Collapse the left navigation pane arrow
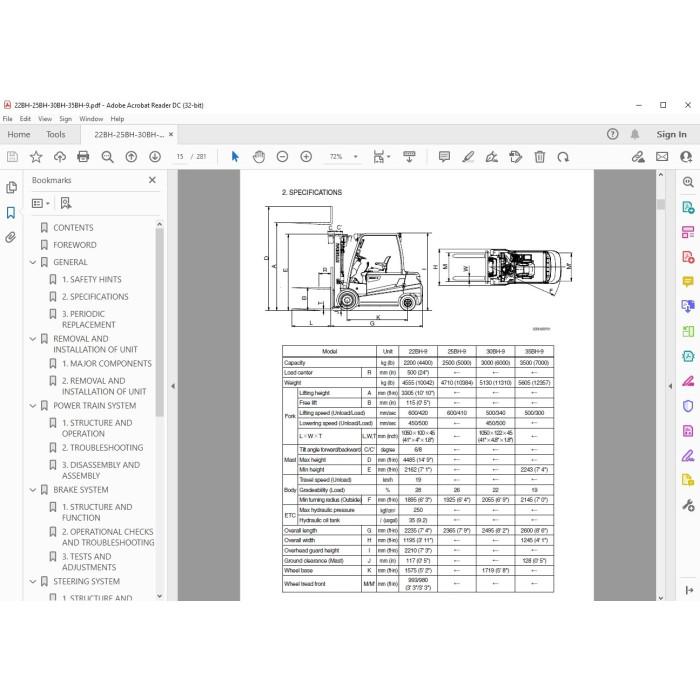This screenshot has height=700, width=700. [173, 386]
